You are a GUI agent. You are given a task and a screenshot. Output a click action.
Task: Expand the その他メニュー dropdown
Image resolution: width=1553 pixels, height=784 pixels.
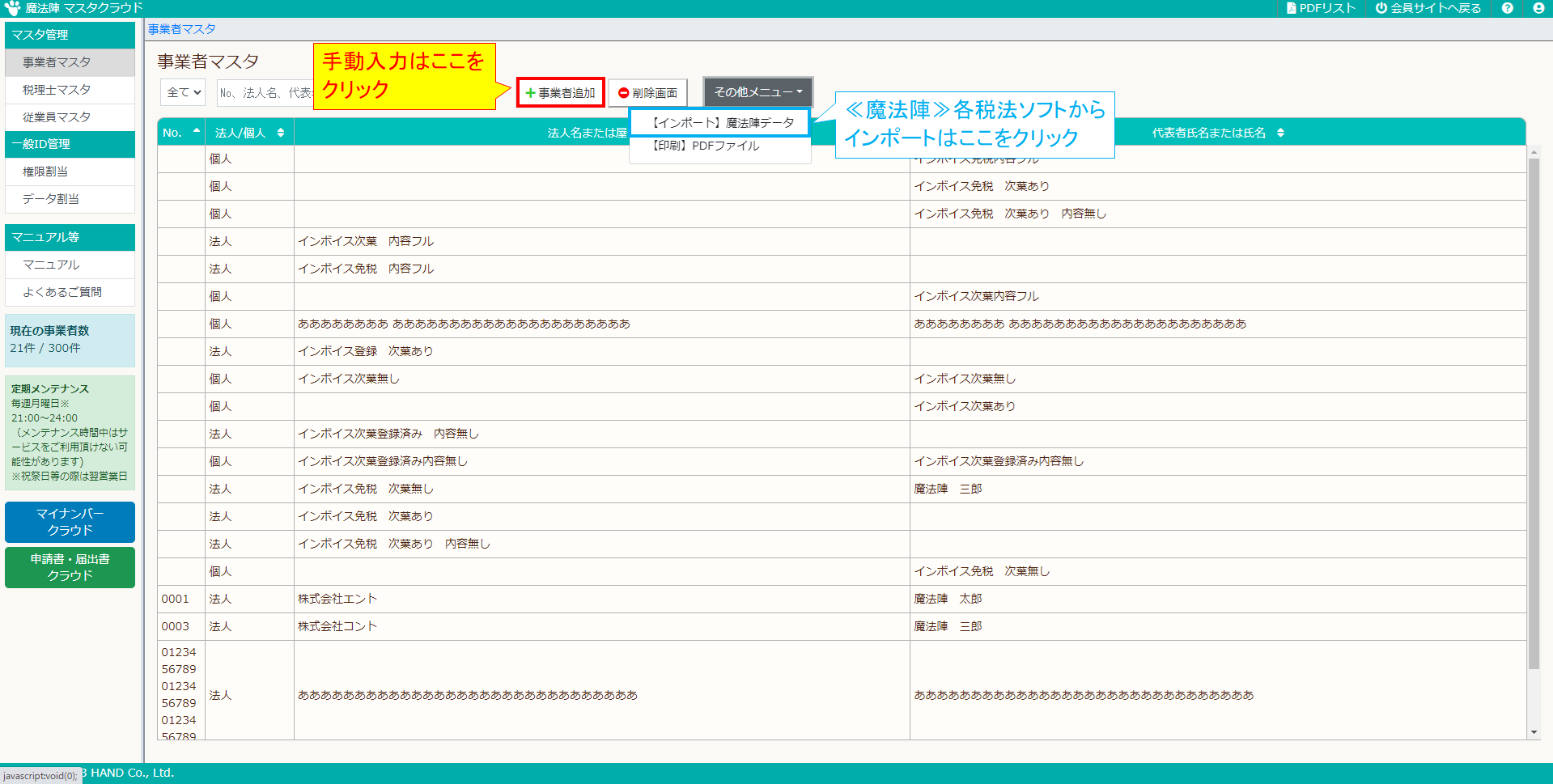tap(756, 91)
